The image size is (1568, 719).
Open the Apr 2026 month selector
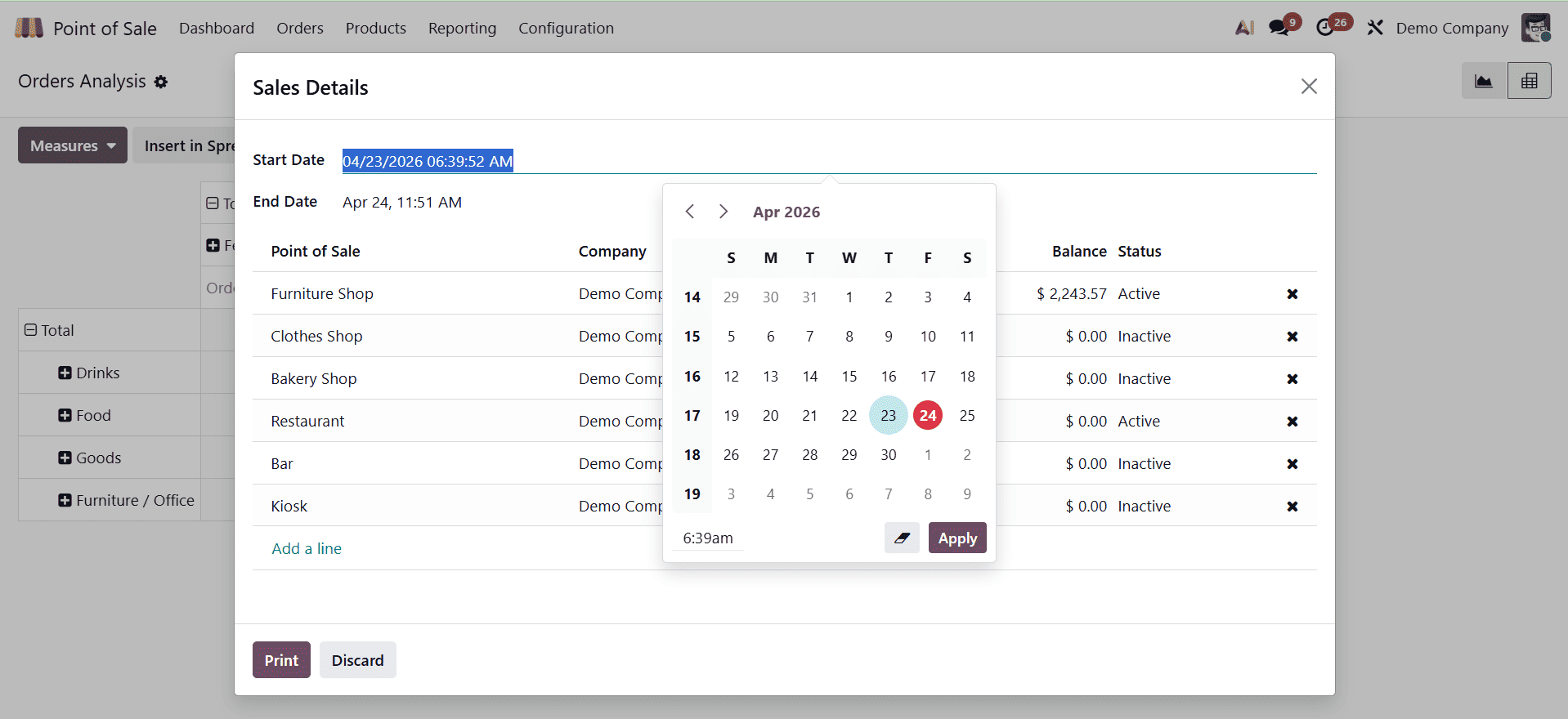(x=786, y=212)
